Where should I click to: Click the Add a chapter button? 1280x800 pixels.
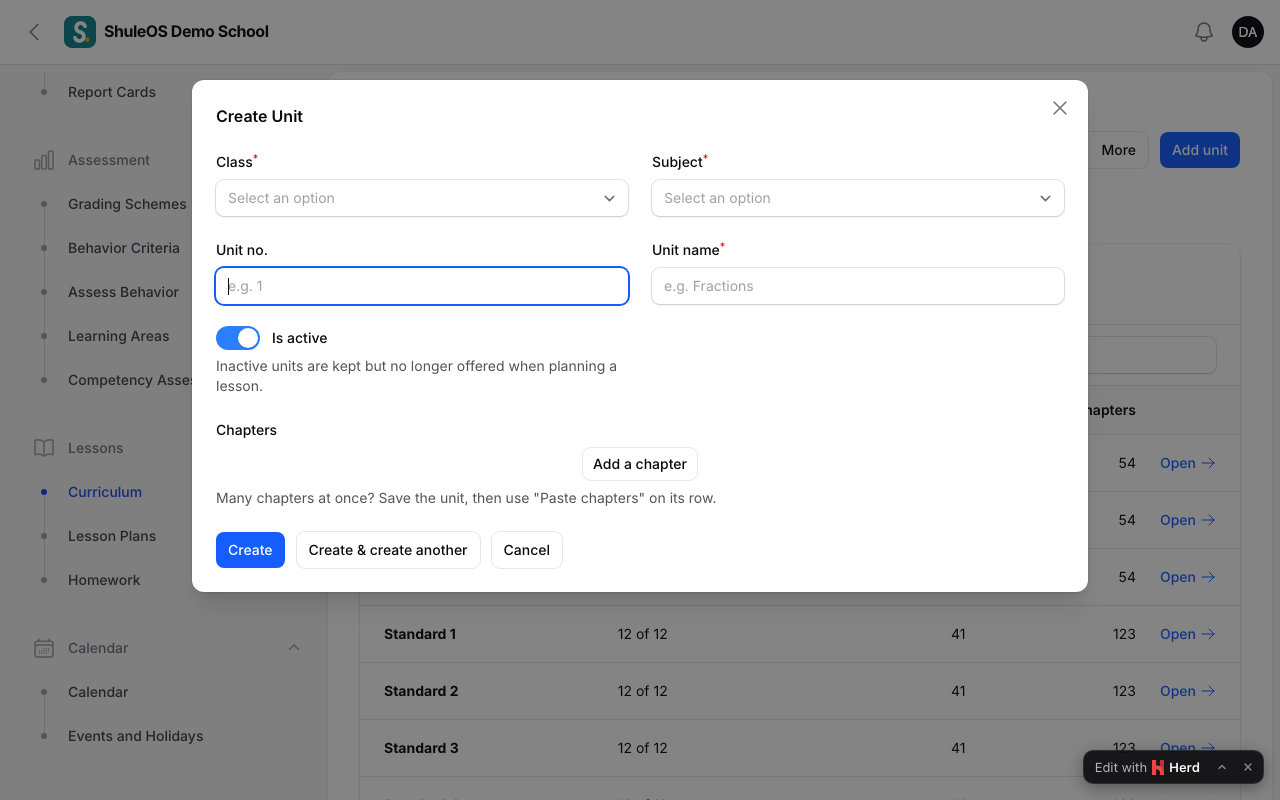(640, 464)
